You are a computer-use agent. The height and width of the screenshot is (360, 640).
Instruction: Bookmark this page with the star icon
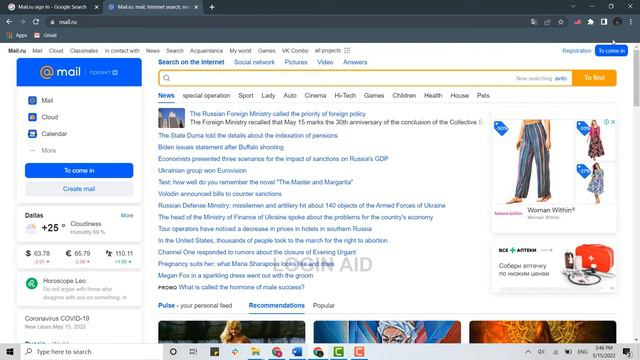(561, 22)
